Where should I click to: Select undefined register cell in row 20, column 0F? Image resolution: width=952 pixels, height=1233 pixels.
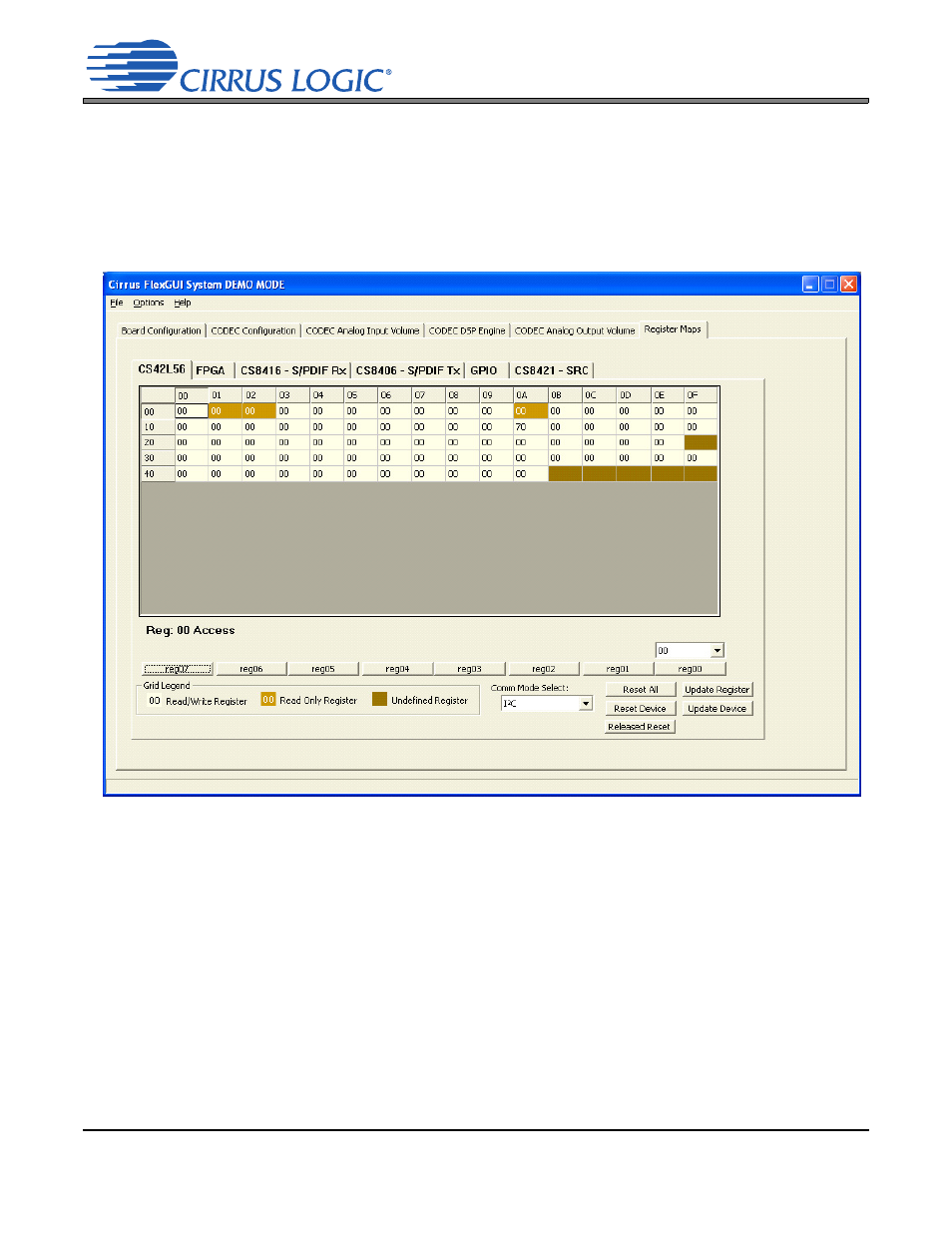tap(701, 442)
